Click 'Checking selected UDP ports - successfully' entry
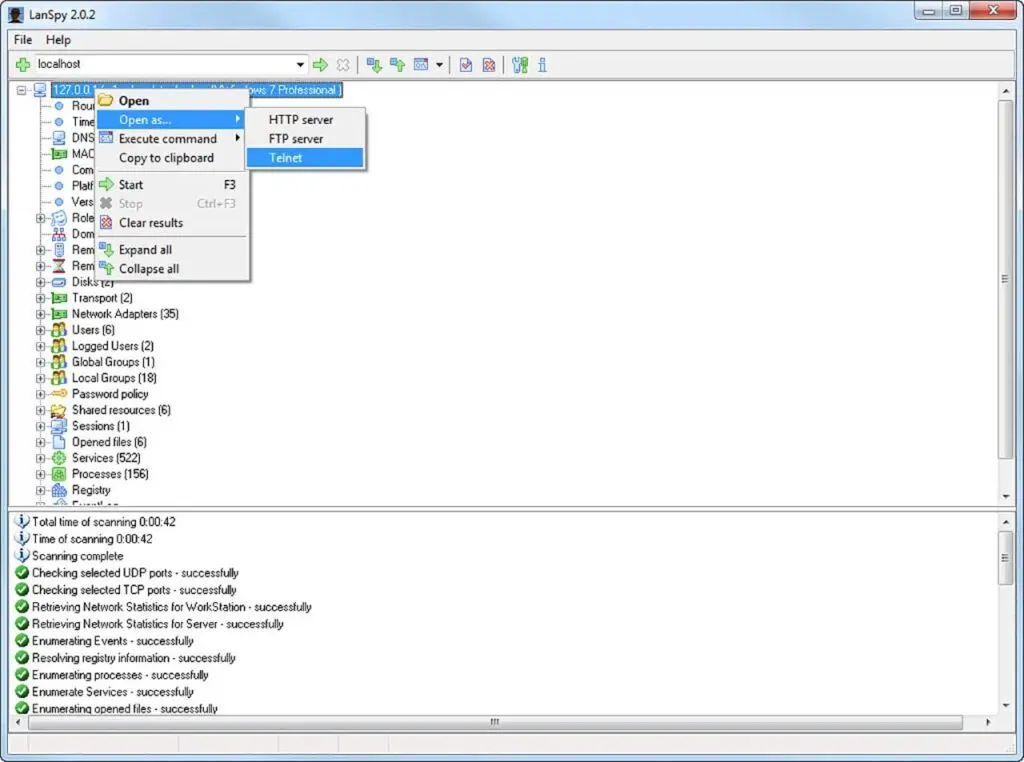The width and height of the screenshot is (1024, 762). tap(135, 573)
